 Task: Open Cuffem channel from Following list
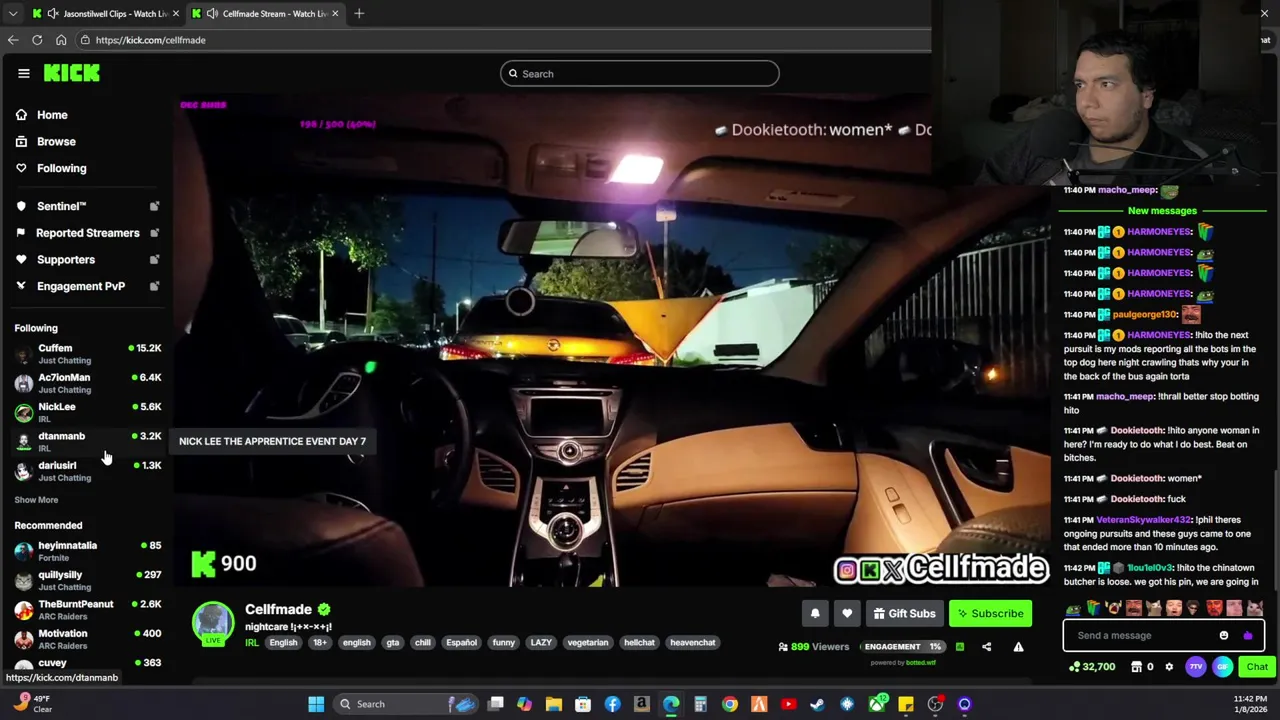(x=88, y=353)
